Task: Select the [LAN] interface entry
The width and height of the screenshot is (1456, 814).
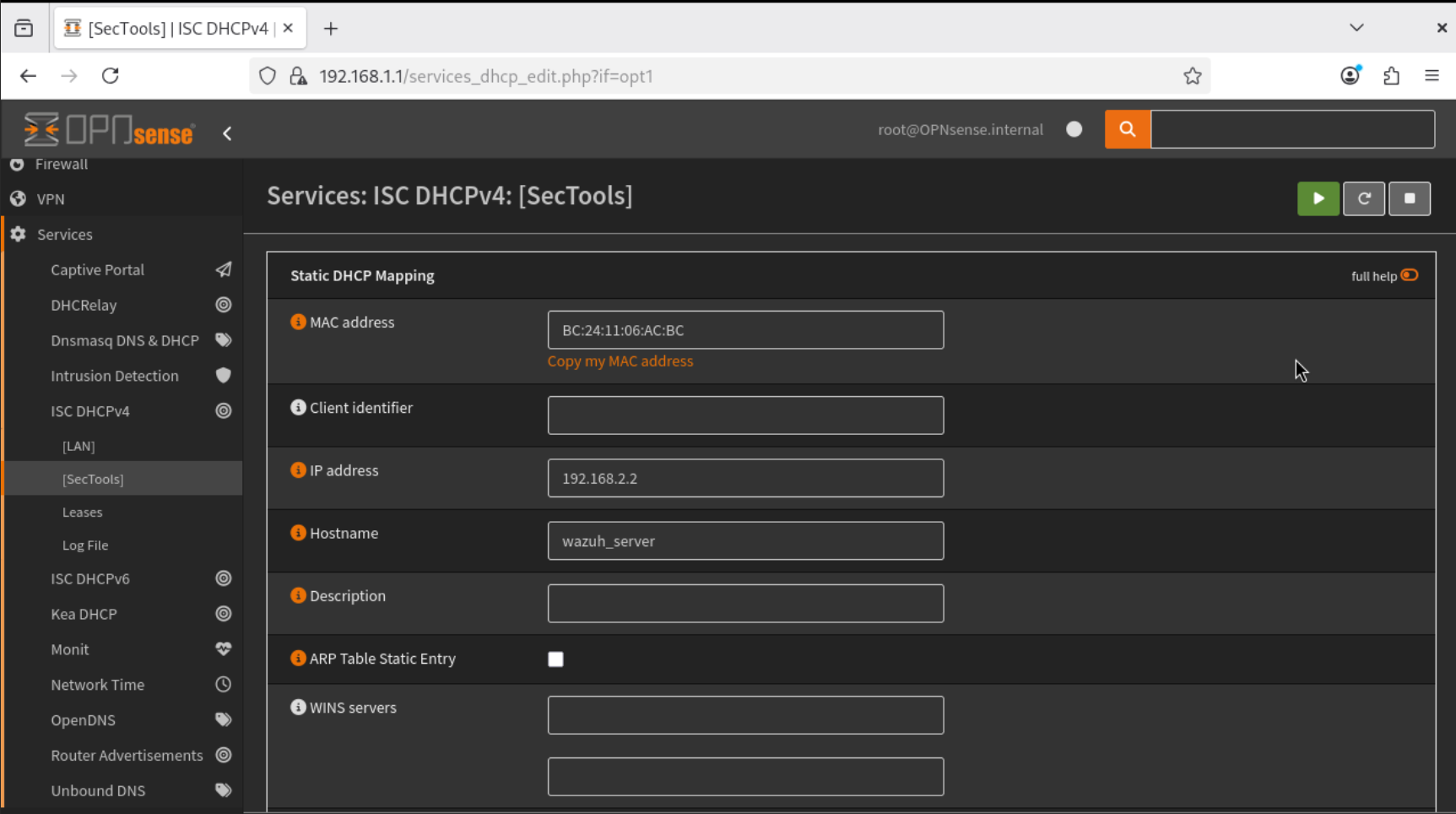Action: tap(78, 446)
